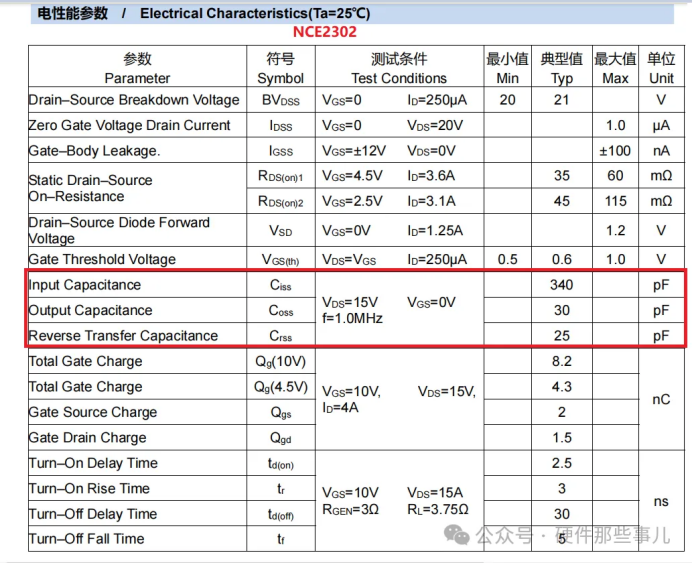693x563 pixels.
Task: Click the red NCE2302 part number title
Action: click(324, 32)
